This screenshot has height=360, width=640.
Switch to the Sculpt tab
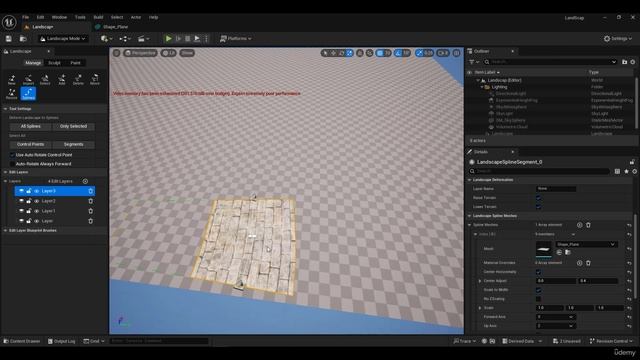[54, 63]
